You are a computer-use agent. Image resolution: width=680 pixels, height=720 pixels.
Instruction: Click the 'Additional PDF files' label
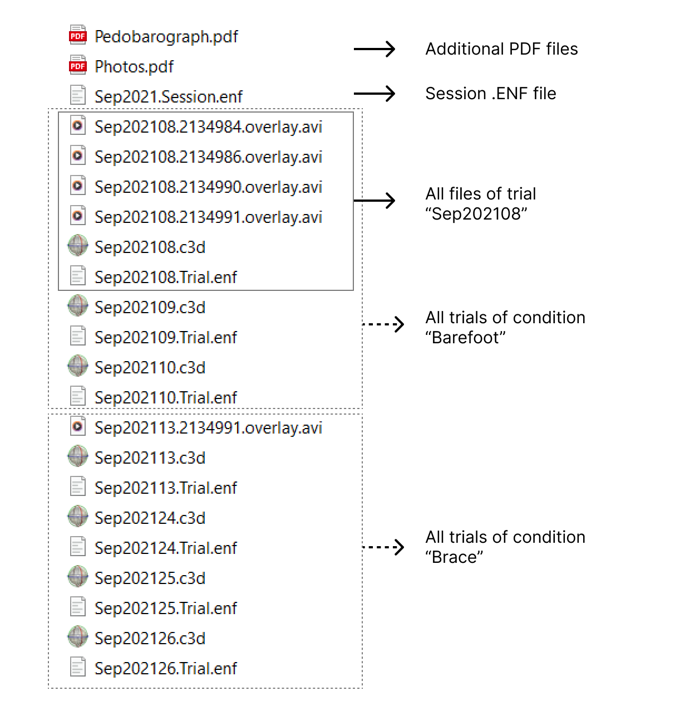pos(501,49)
